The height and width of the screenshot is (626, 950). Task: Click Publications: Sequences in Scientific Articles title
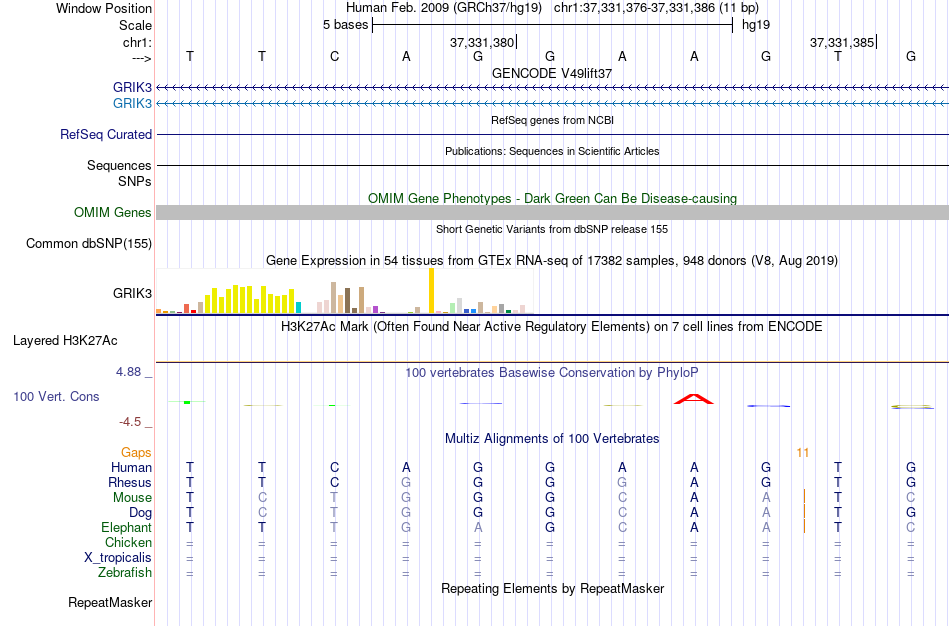[x=552, y=151]
